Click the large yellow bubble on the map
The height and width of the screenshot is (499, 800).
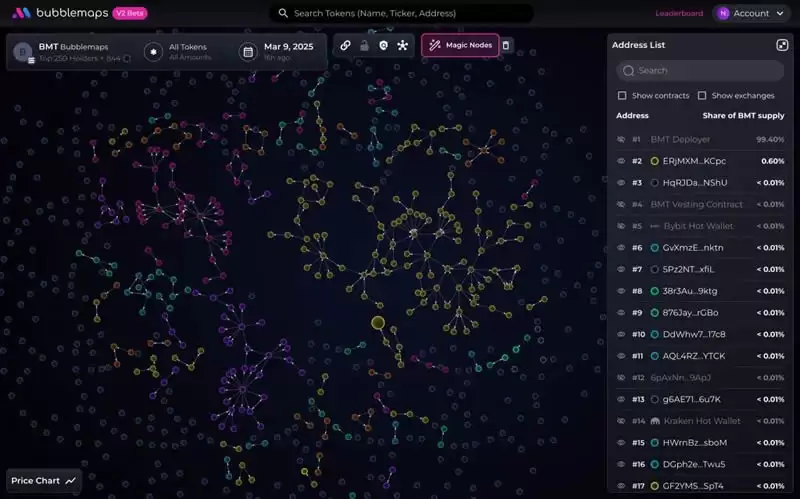(x=378, y=323)
